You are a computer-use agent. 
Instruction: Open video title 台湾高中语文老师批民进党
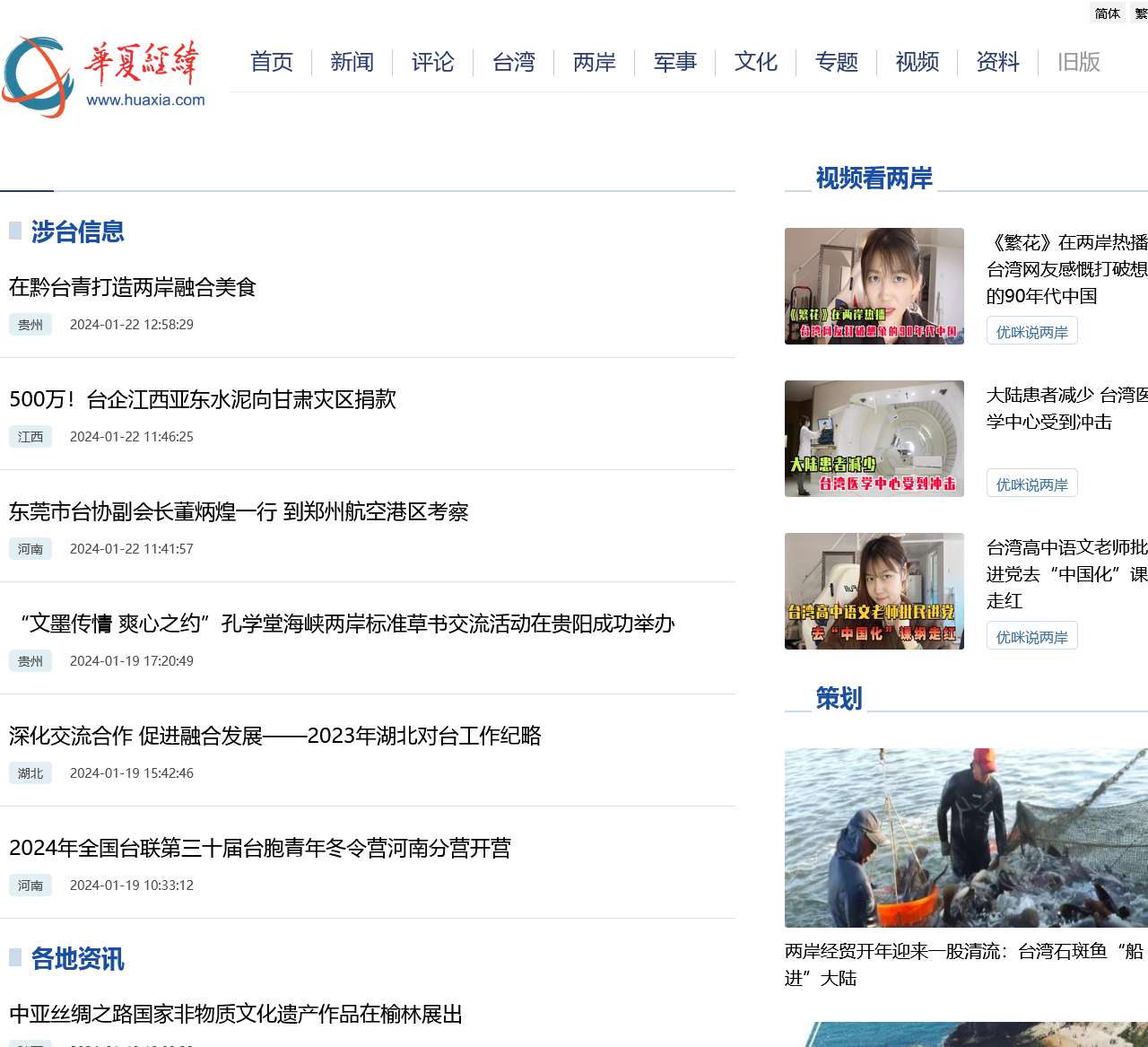(1067, 574)
